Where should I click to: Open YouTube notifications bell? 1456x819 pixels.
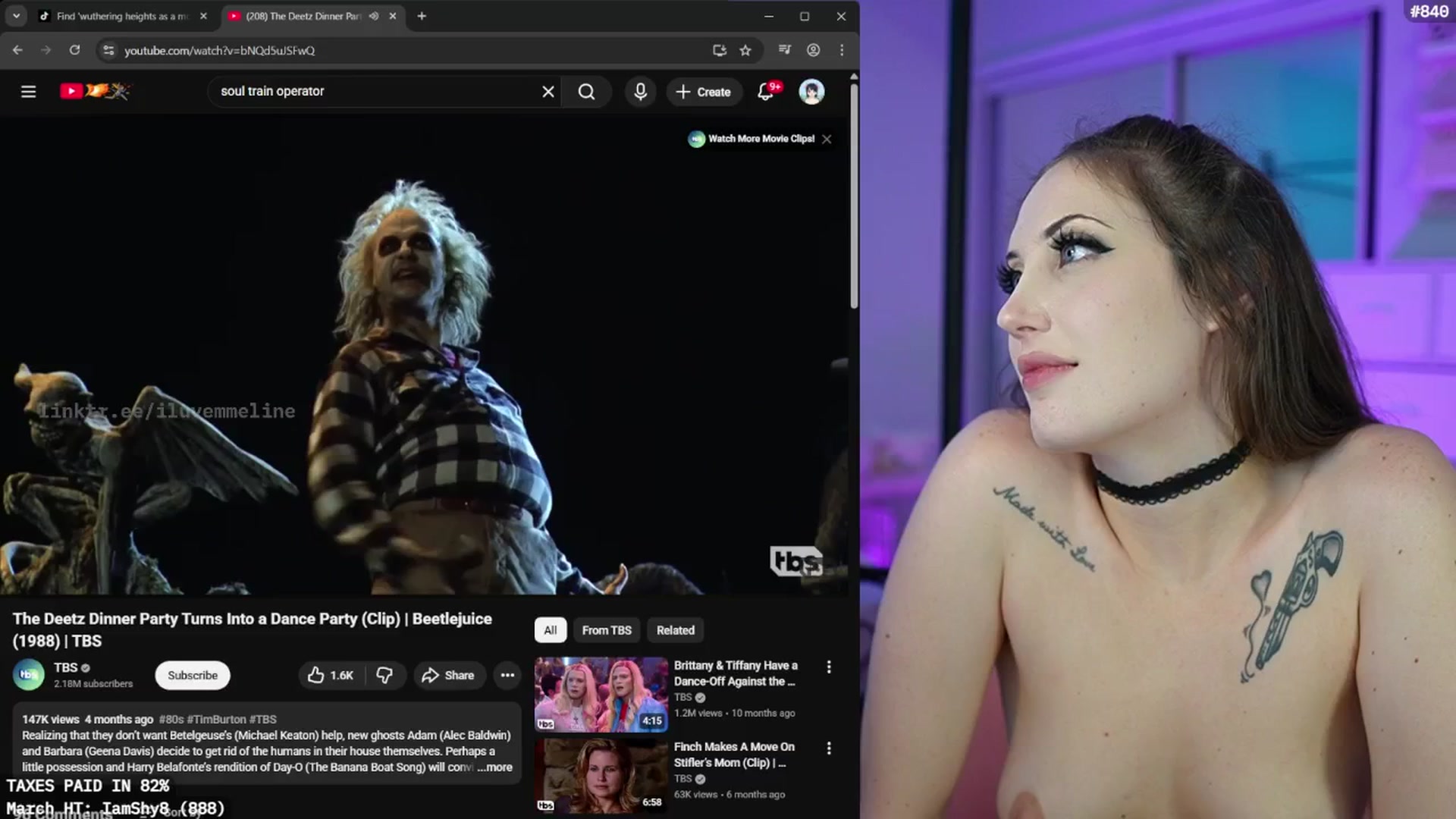[x=766, y=92]
